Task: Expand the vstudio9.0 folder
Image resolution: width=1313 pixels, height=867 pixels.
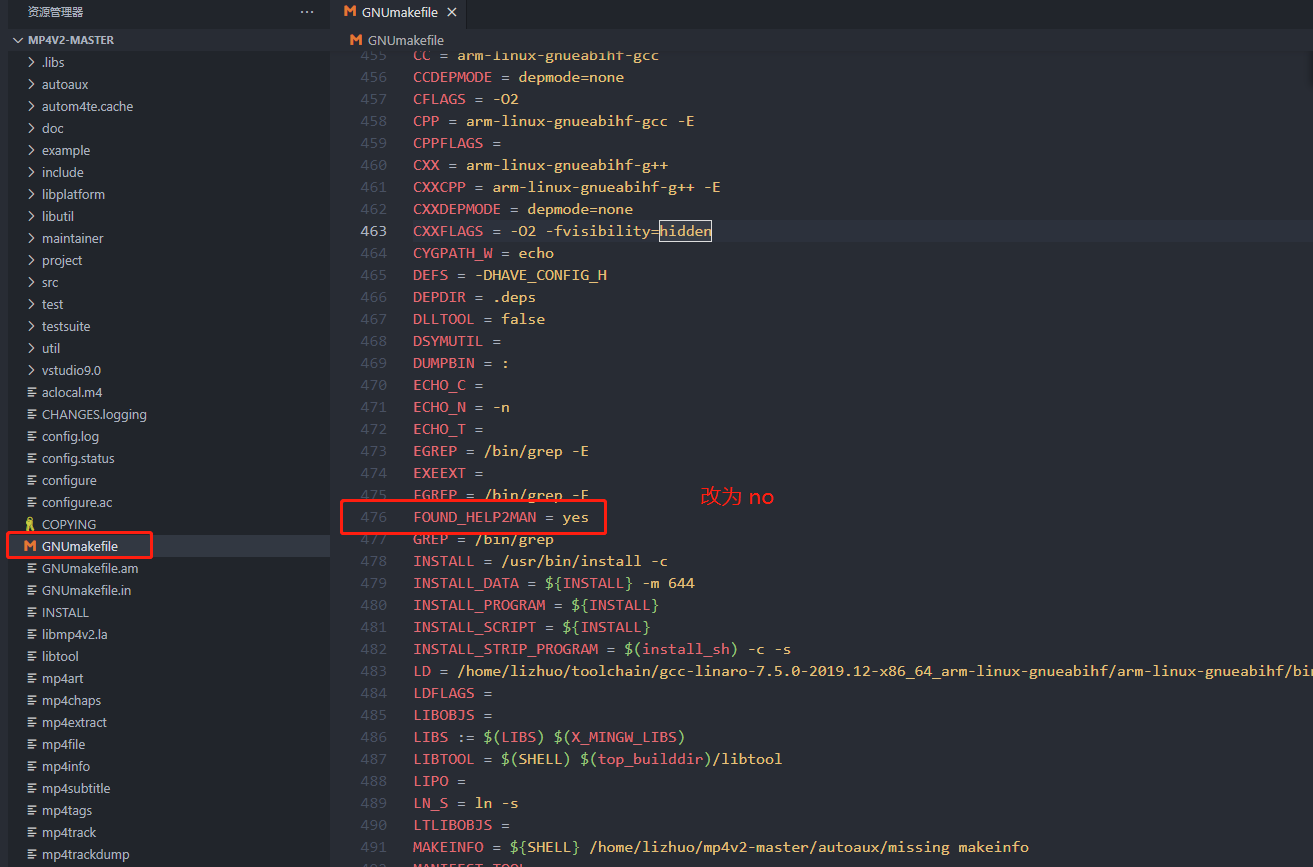Action: click(71, 370)
